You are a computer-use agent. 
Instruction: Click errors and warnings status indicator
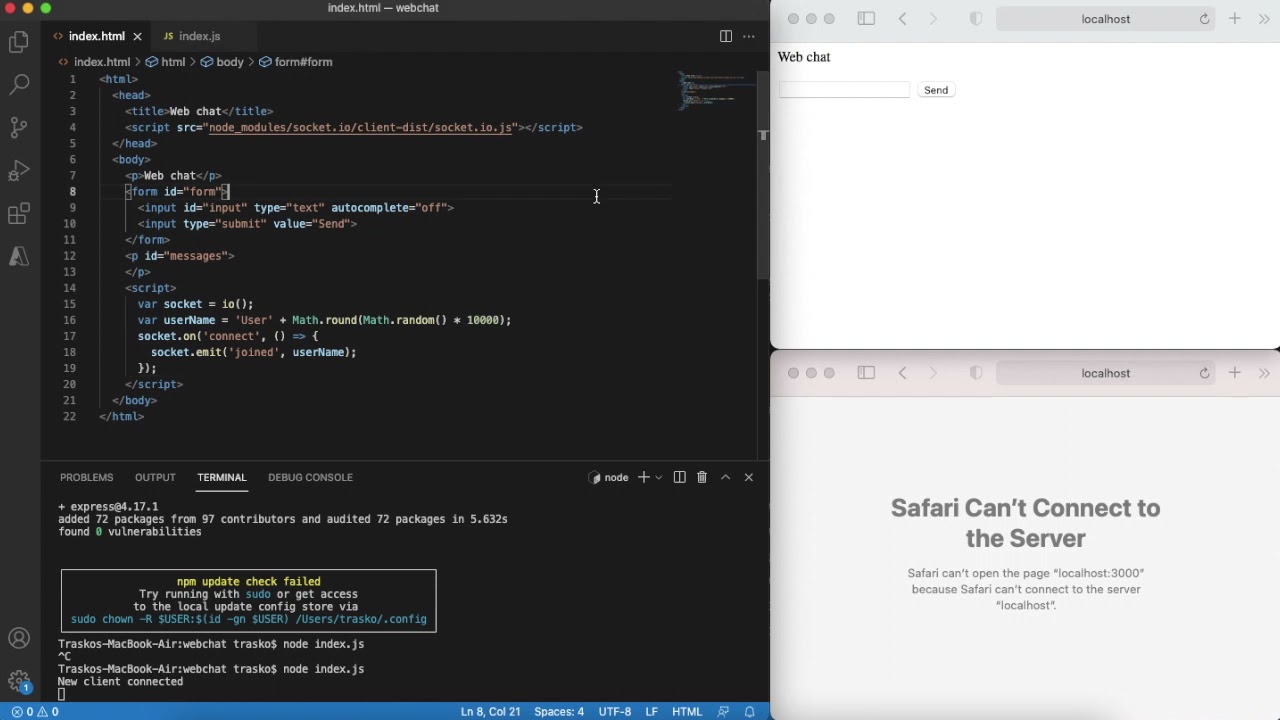point(35,712)
